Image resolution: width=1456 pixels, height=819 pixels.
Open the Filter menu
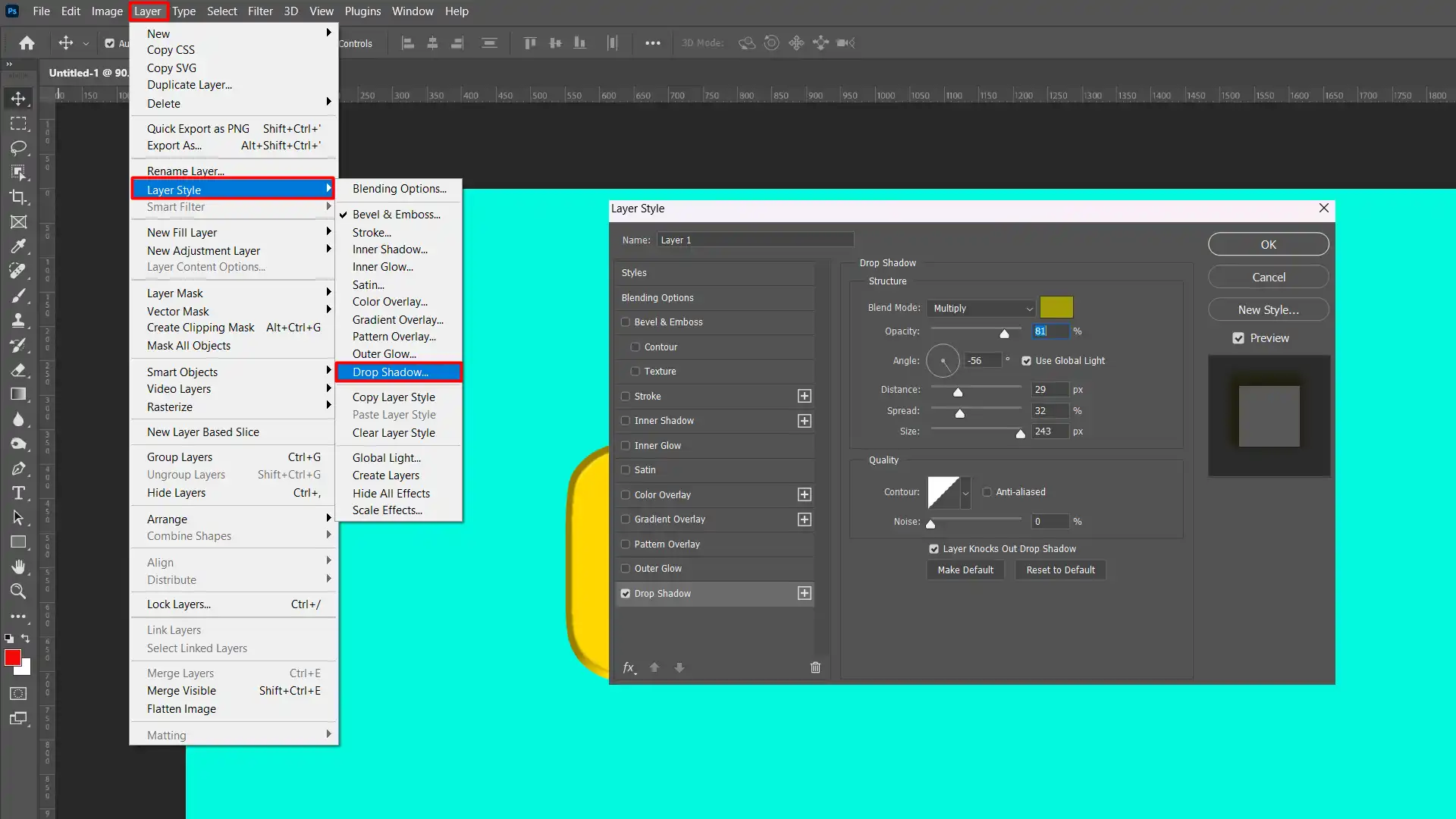click(x=260, y=11)
